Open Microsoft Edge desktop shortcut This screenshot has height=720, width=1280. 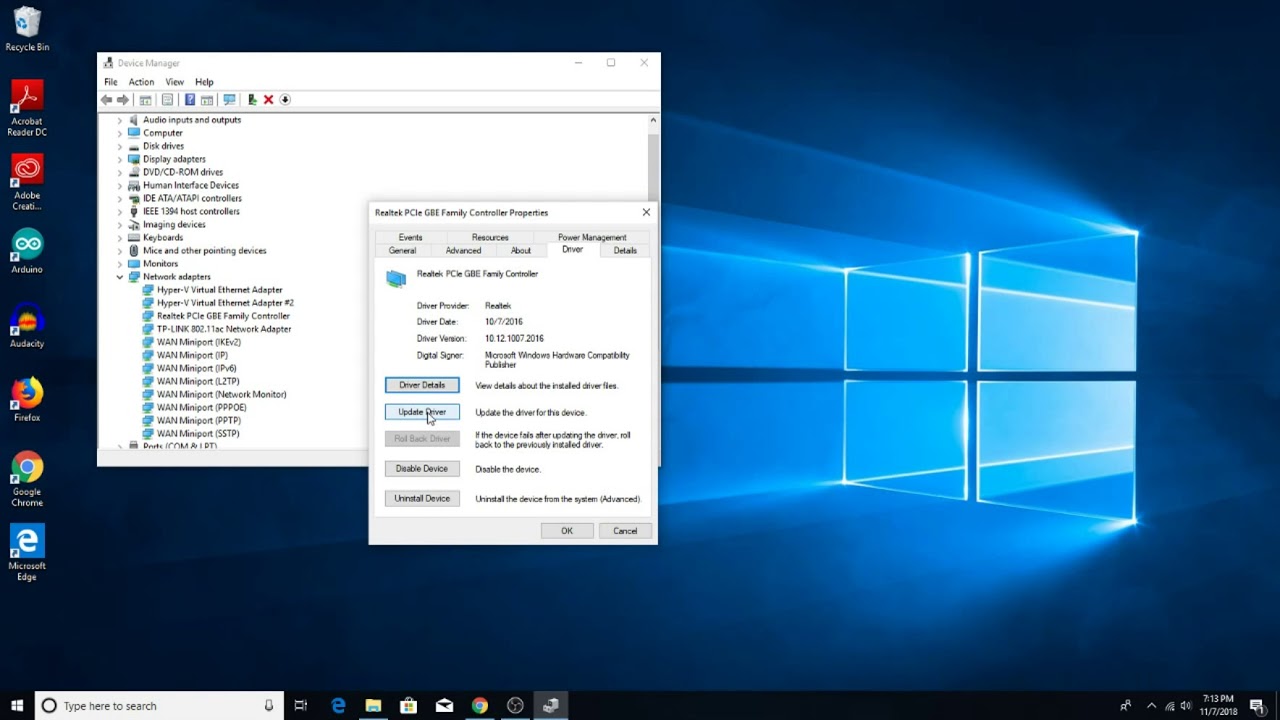[x=27, y=553]
